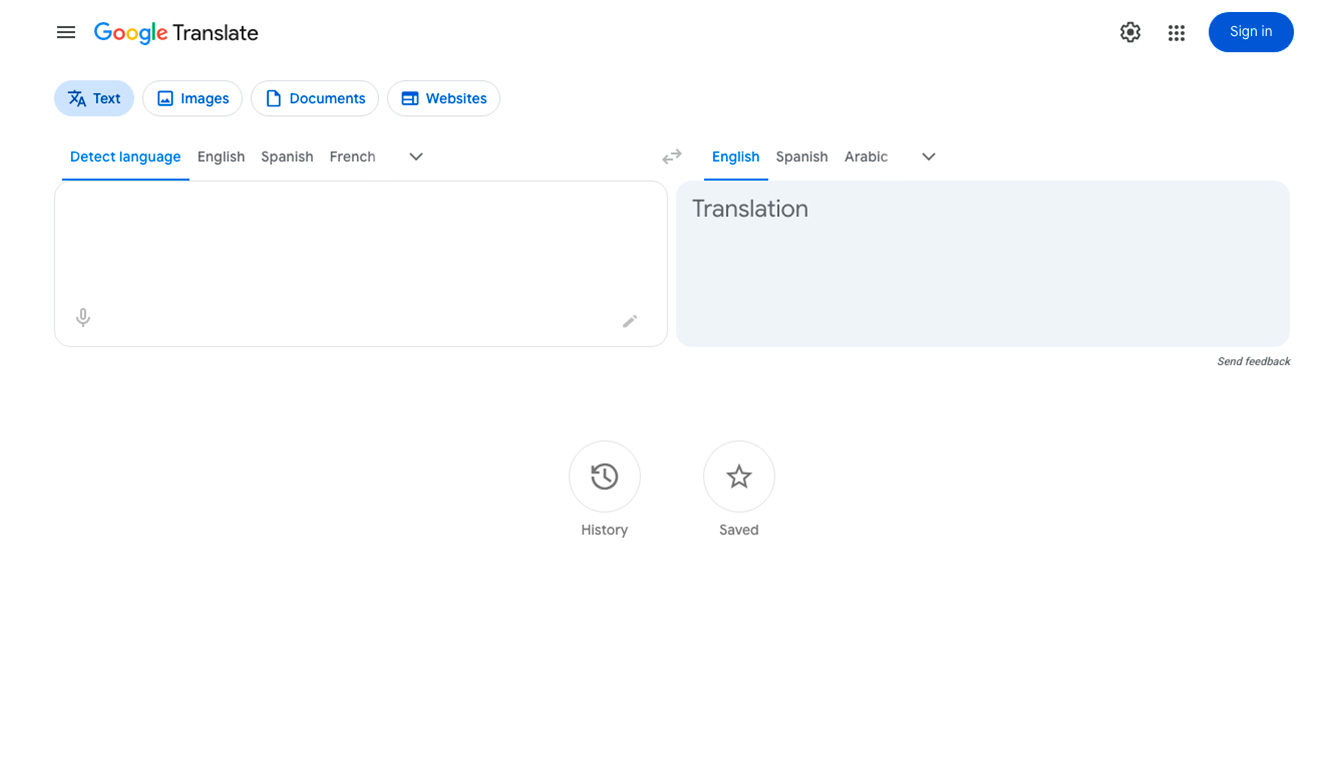
Task: Click inside the source text box
Action: click(x=360, y=240)
